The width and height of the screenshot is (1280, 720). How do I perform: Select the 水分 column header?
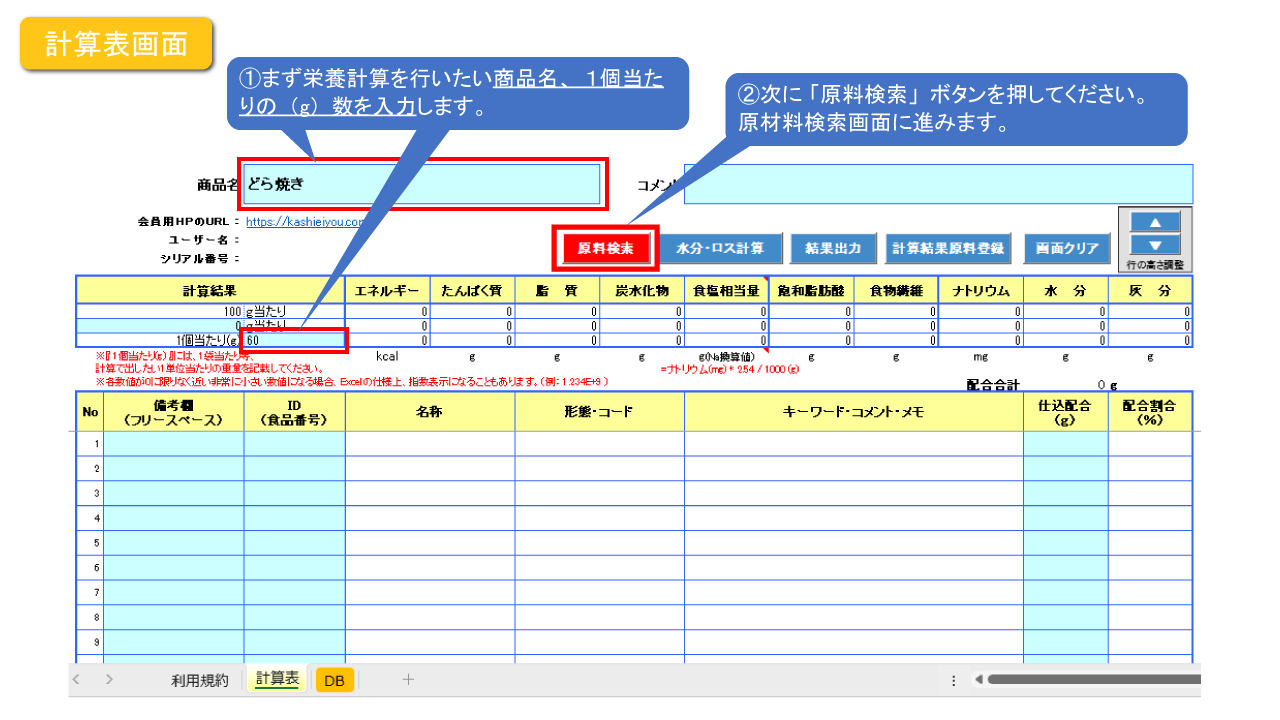(x=1066, y=290)
